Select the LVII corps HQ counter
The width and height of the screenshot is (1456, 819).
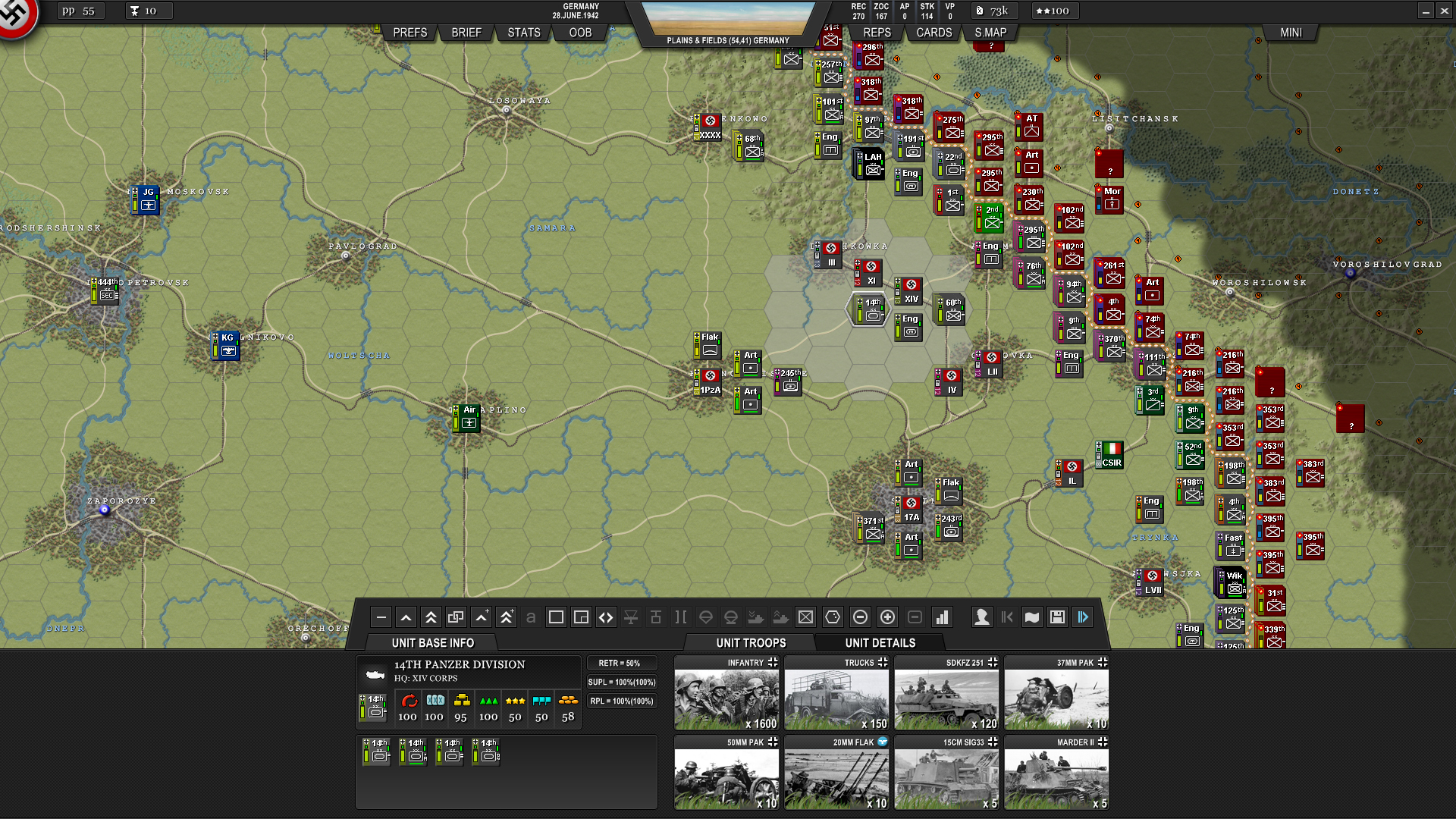coord(1150,582)
